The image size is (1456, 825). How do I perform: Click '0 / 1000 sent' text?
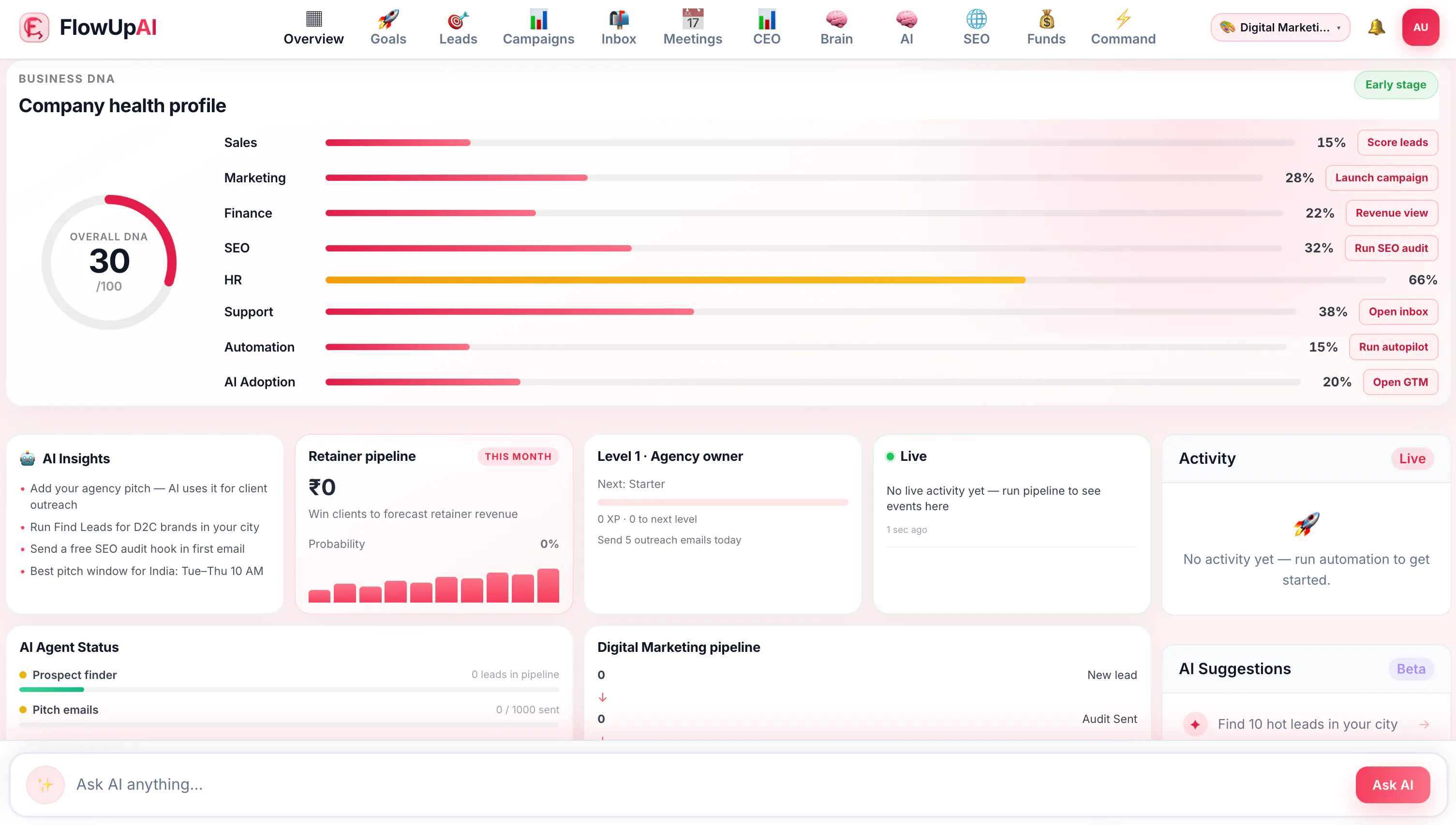point(527,709)
